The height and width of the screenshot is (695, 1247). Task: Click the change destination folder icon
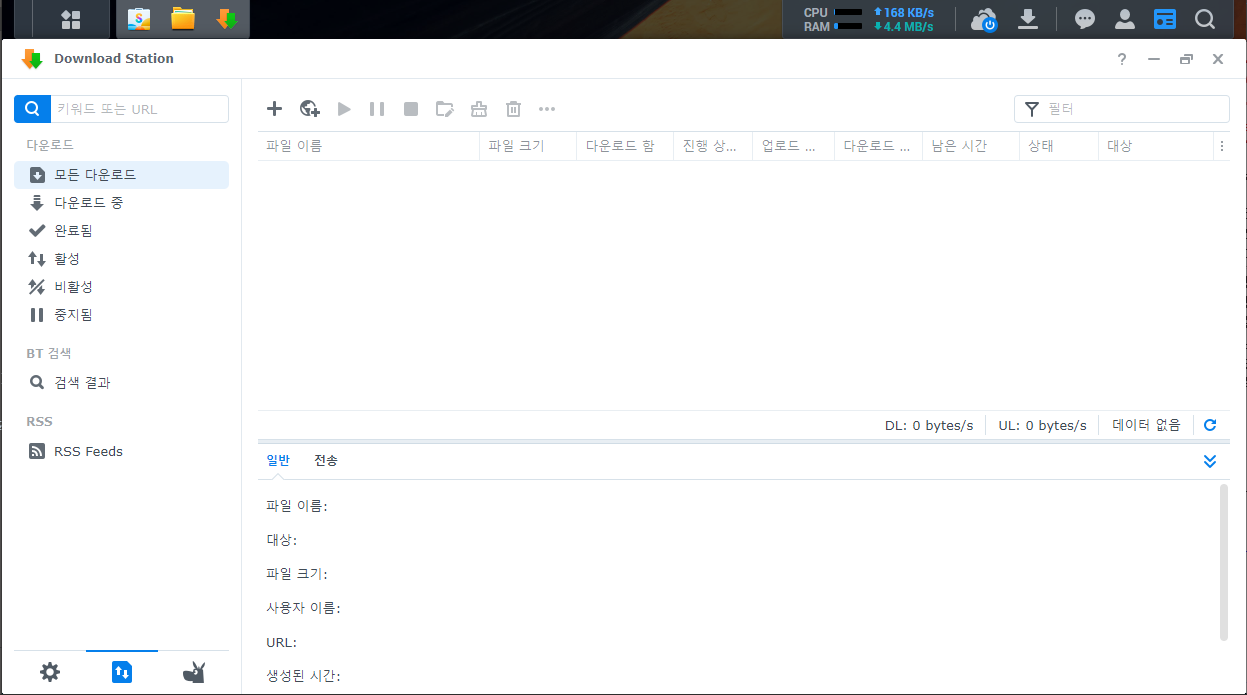click(445, 109)
